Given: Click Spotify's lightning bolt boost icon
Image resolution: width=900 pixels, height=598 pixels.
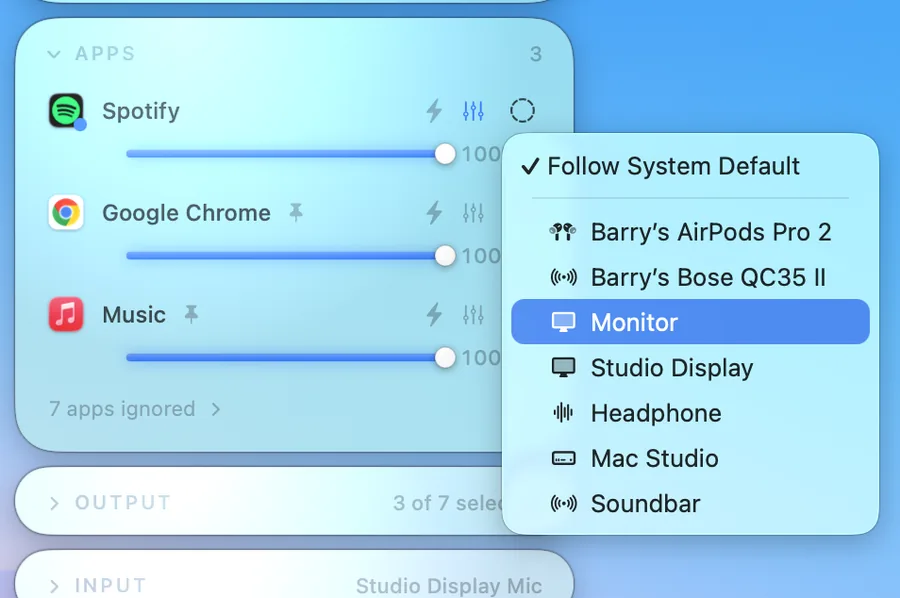Looking at the screenshot, I should (x=435, y=111).
